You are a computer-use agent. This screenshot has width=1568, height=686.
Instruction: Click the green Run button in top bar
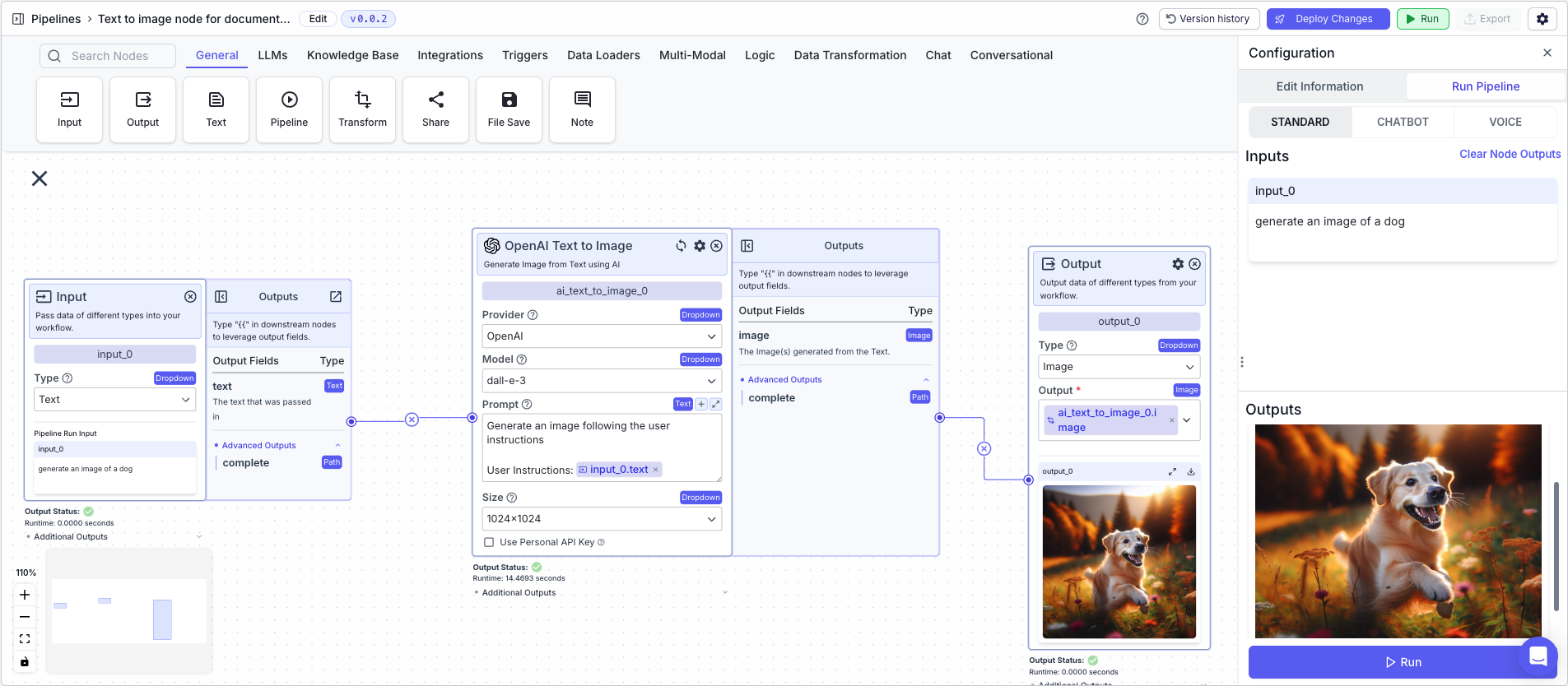point(1422,19)
